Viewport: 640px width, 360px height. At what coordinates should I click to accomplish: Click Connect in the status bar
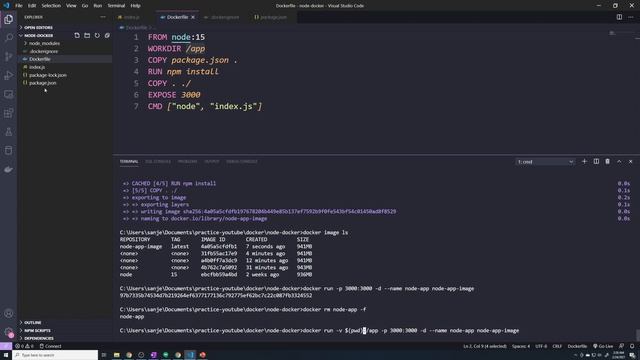[50, 346]
